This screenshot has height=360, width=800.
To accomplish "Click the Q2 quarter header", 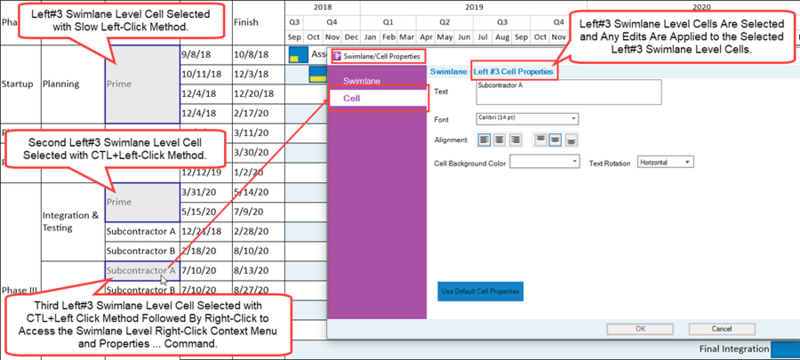I will (444, 22).
